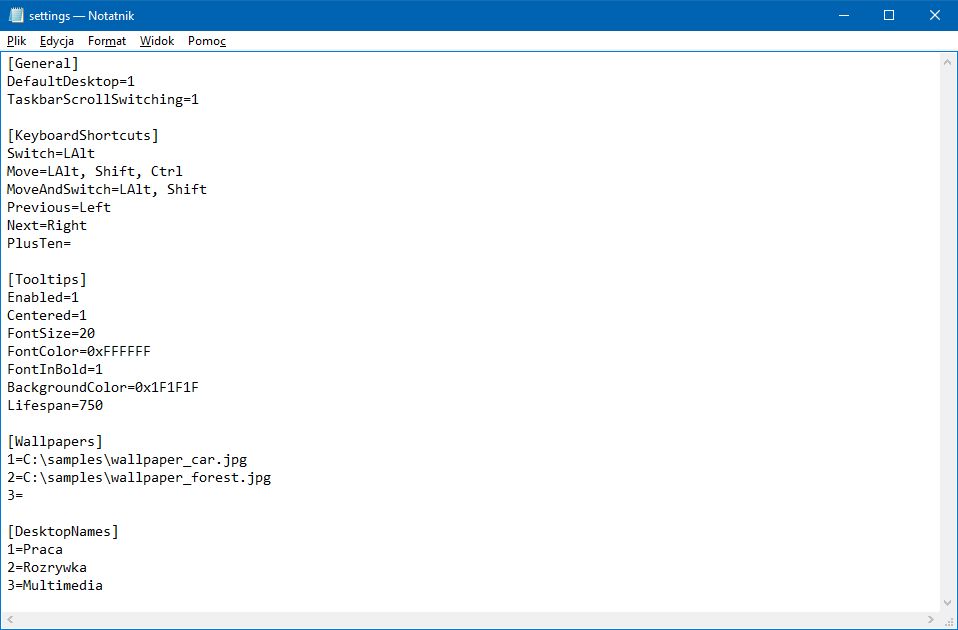Click the TaskbarScrollSwitching=1 line

click(103, 100)
